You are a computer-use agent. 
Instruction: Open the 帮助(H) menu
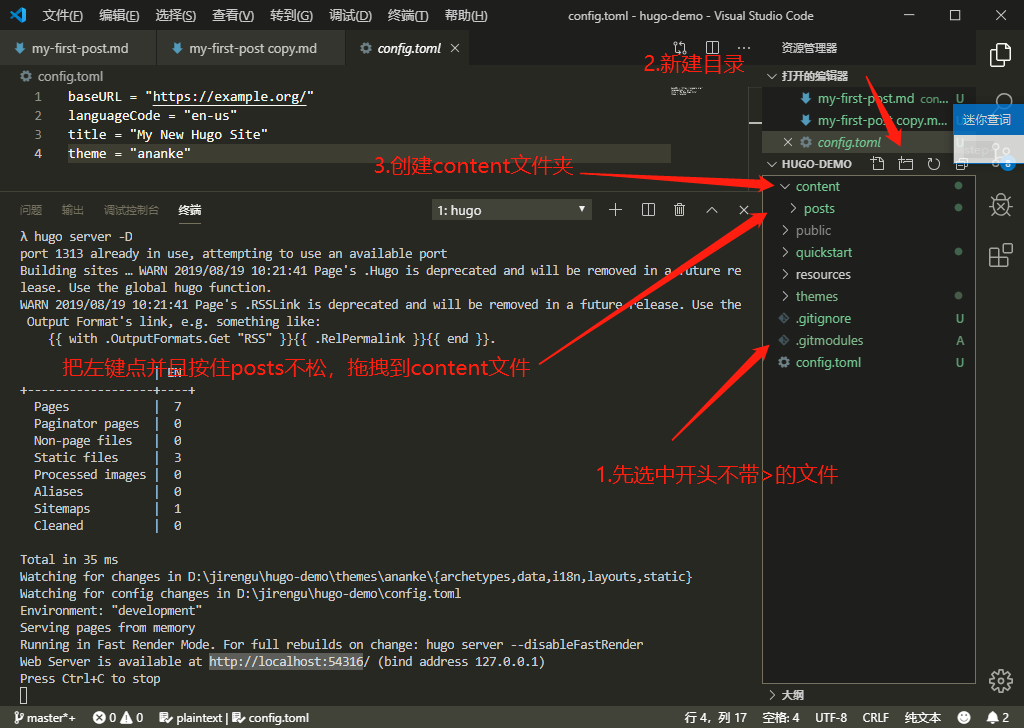pos(466,15)
